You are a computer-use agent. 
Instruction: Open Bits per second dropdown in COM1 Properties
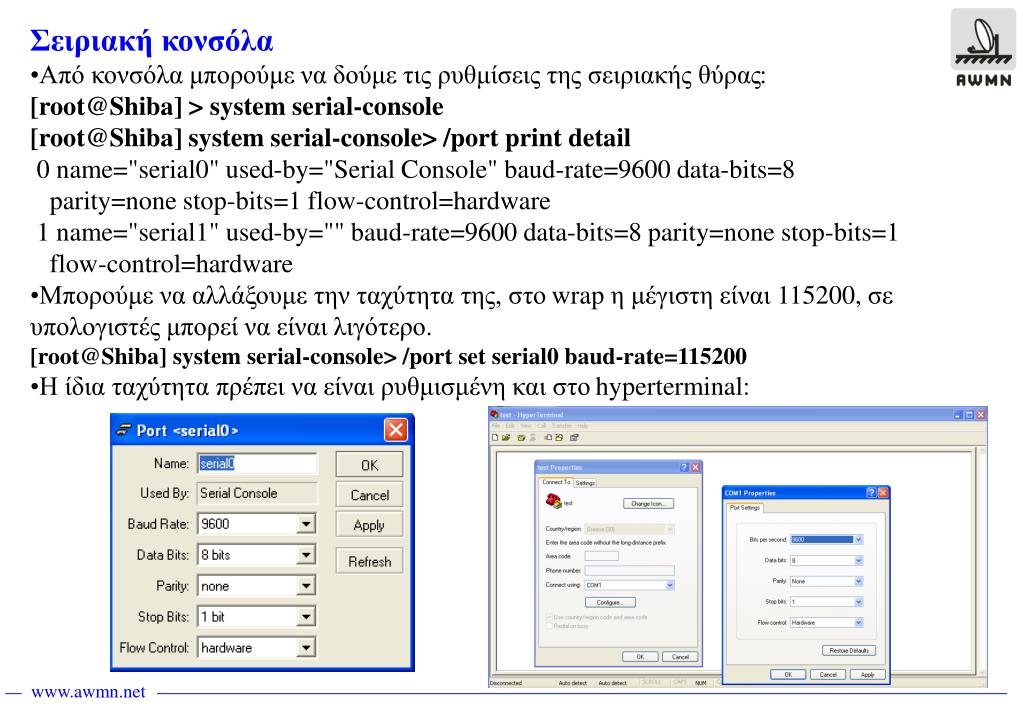(859, 540)
